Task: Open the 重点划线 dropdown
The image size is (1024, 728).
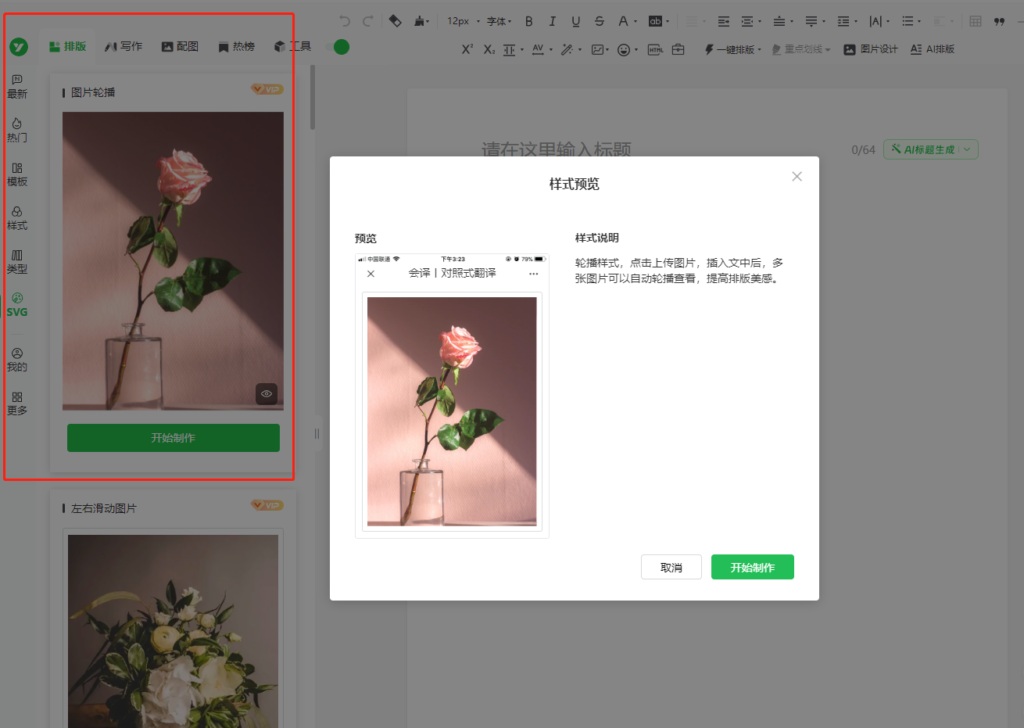Action: [801, 50]
